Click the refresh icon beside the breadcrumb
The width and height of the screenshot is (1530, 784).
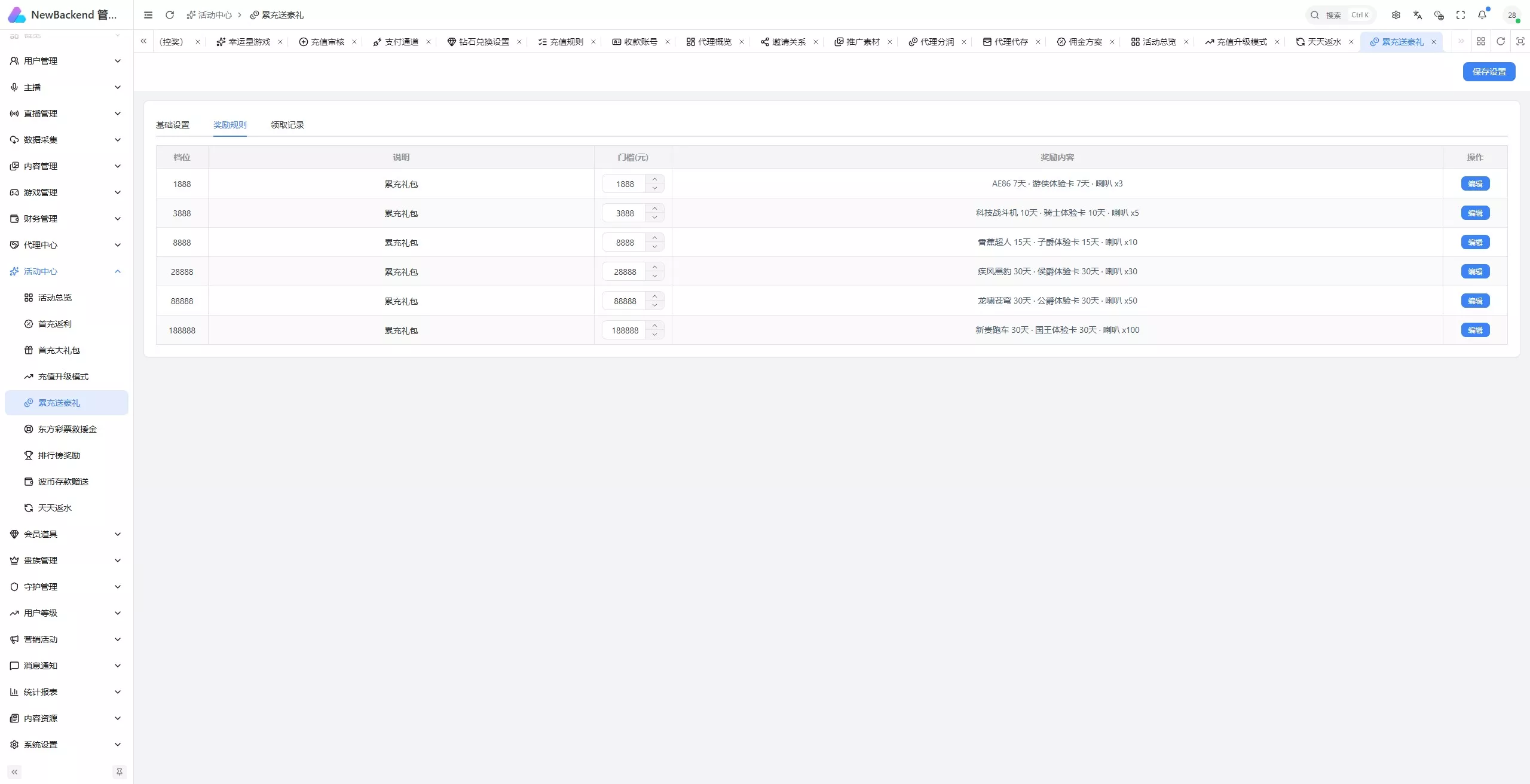(170, 15)
